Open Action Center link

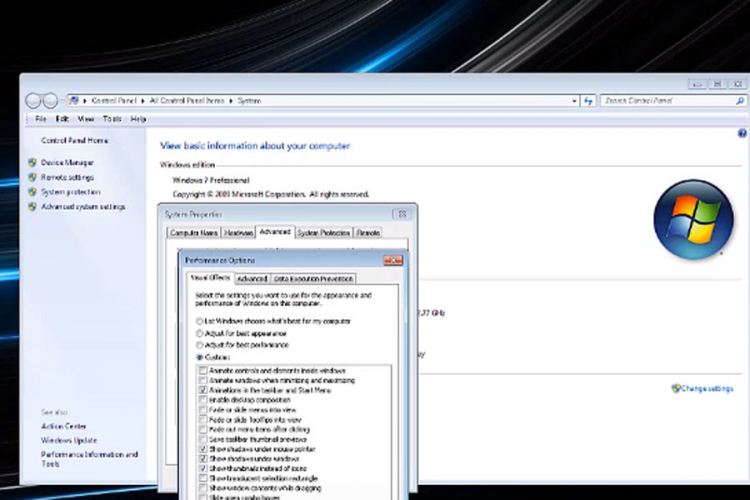click(x=64, y=426)
